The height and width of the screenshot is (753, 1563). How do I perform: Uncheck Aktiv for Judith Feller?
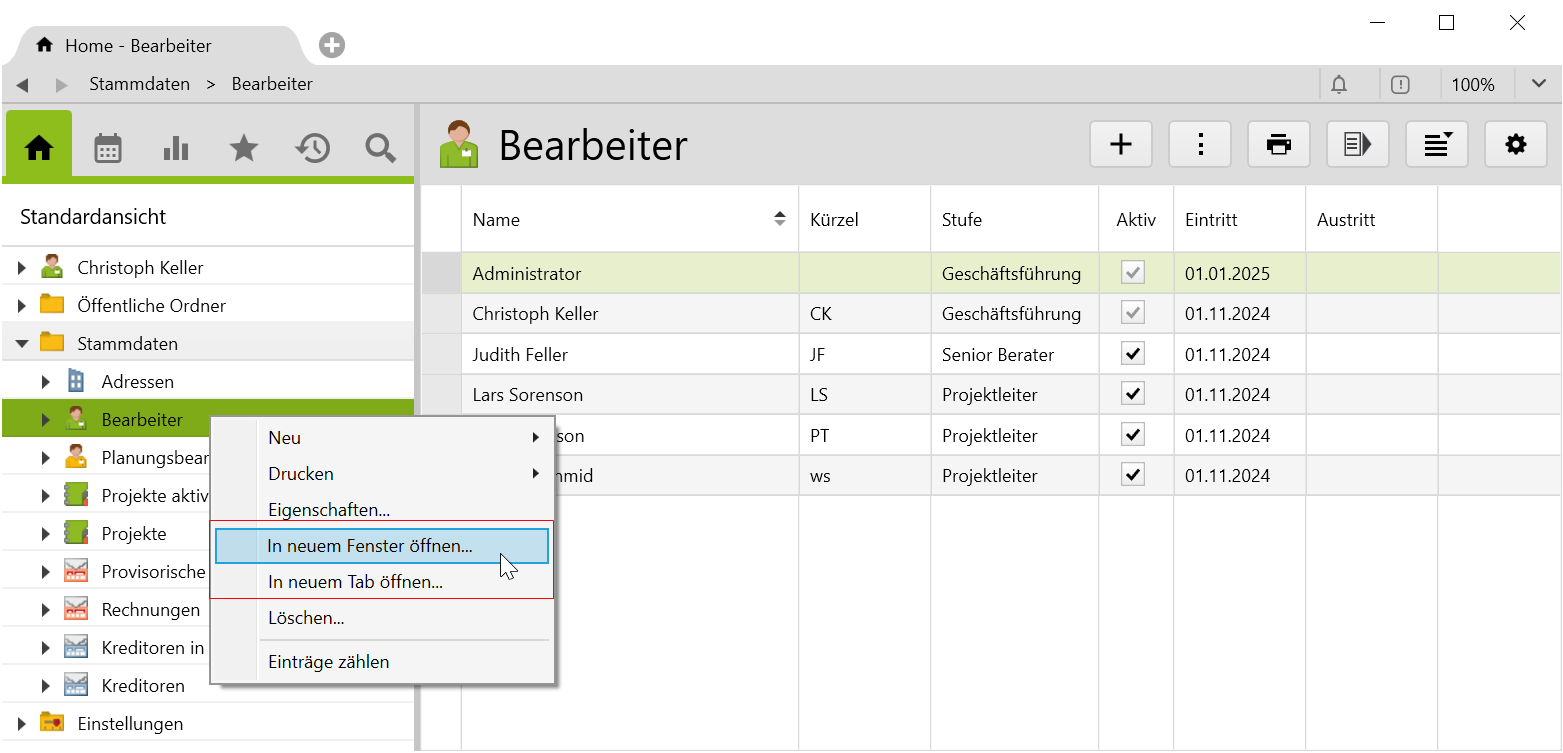[x=1133, y=354]
